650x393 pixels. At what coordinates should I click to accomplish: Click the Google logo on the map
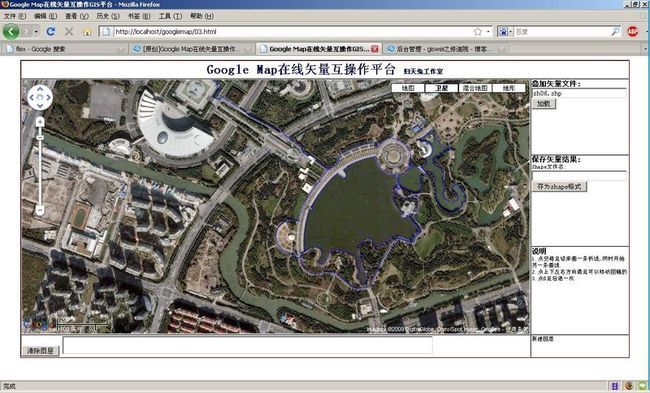38,324
